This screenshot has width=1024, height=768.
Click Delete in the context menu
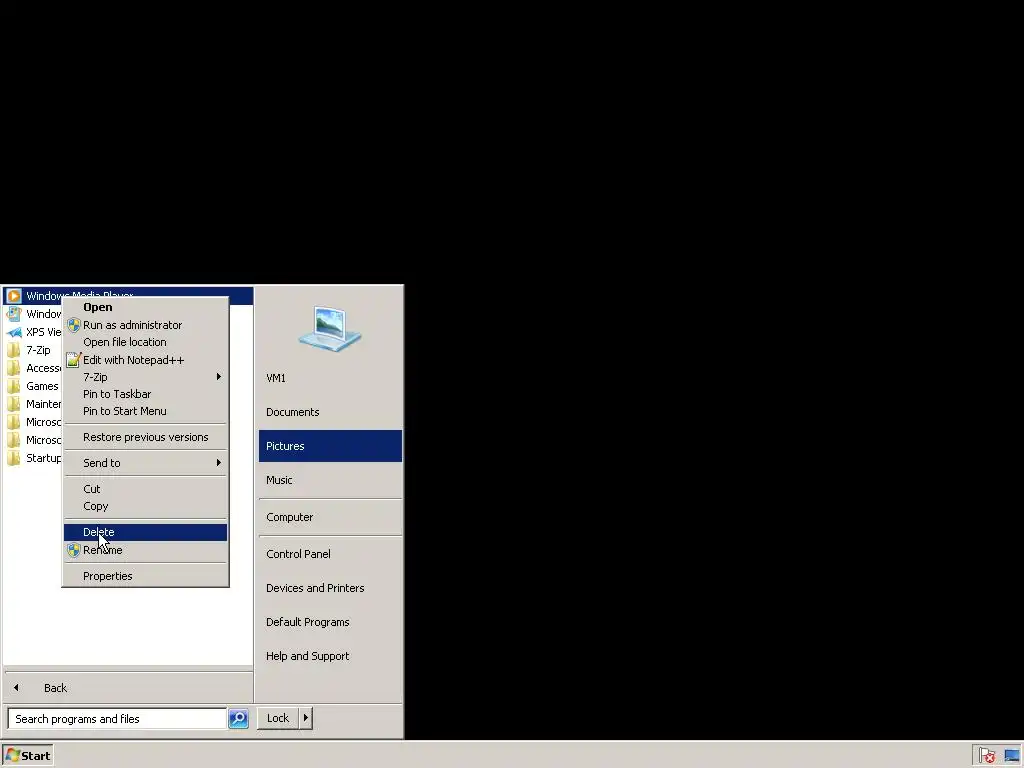145,532
